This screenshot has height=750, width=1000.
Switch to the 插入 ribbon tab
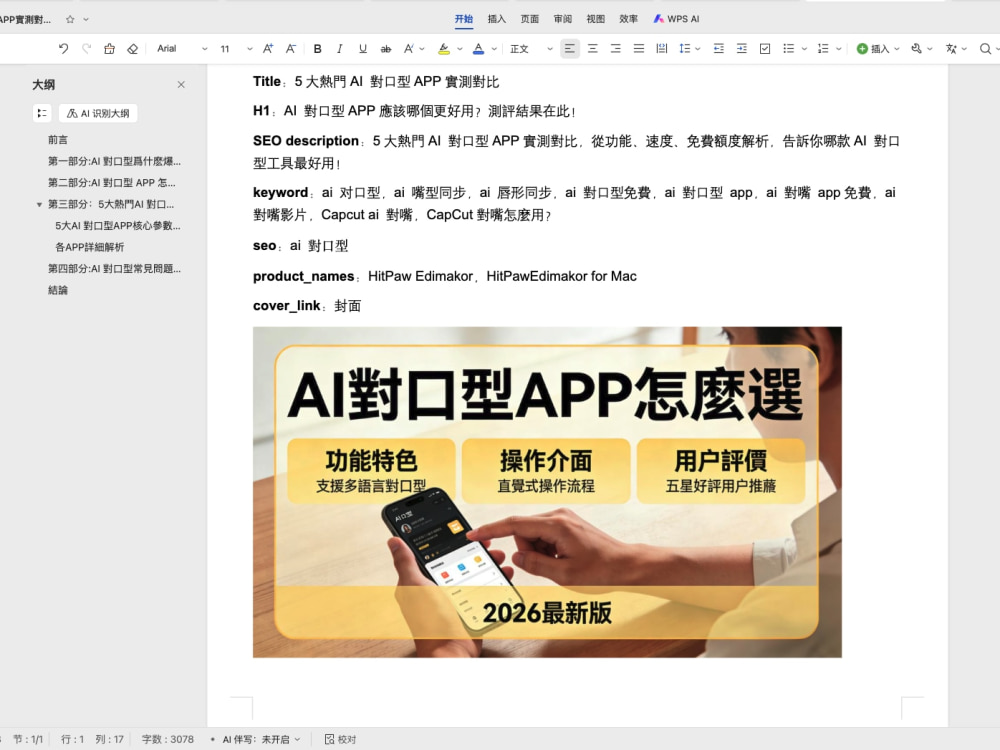click(x=497, y=19)
